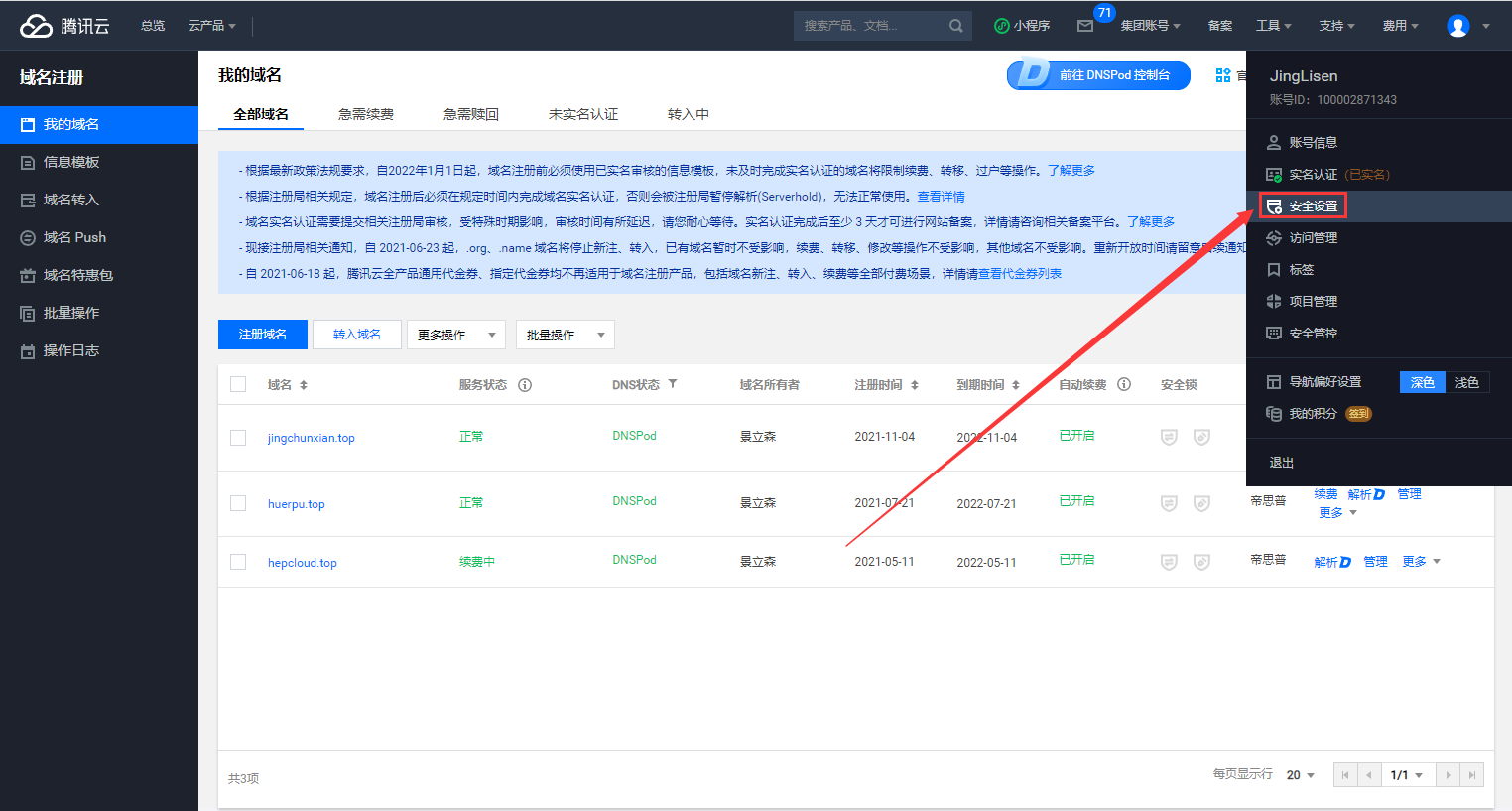This screenshot has width=1512, height=811.
Task: Expand the 批量操作 dropdown button
Action: click(565, 335)
